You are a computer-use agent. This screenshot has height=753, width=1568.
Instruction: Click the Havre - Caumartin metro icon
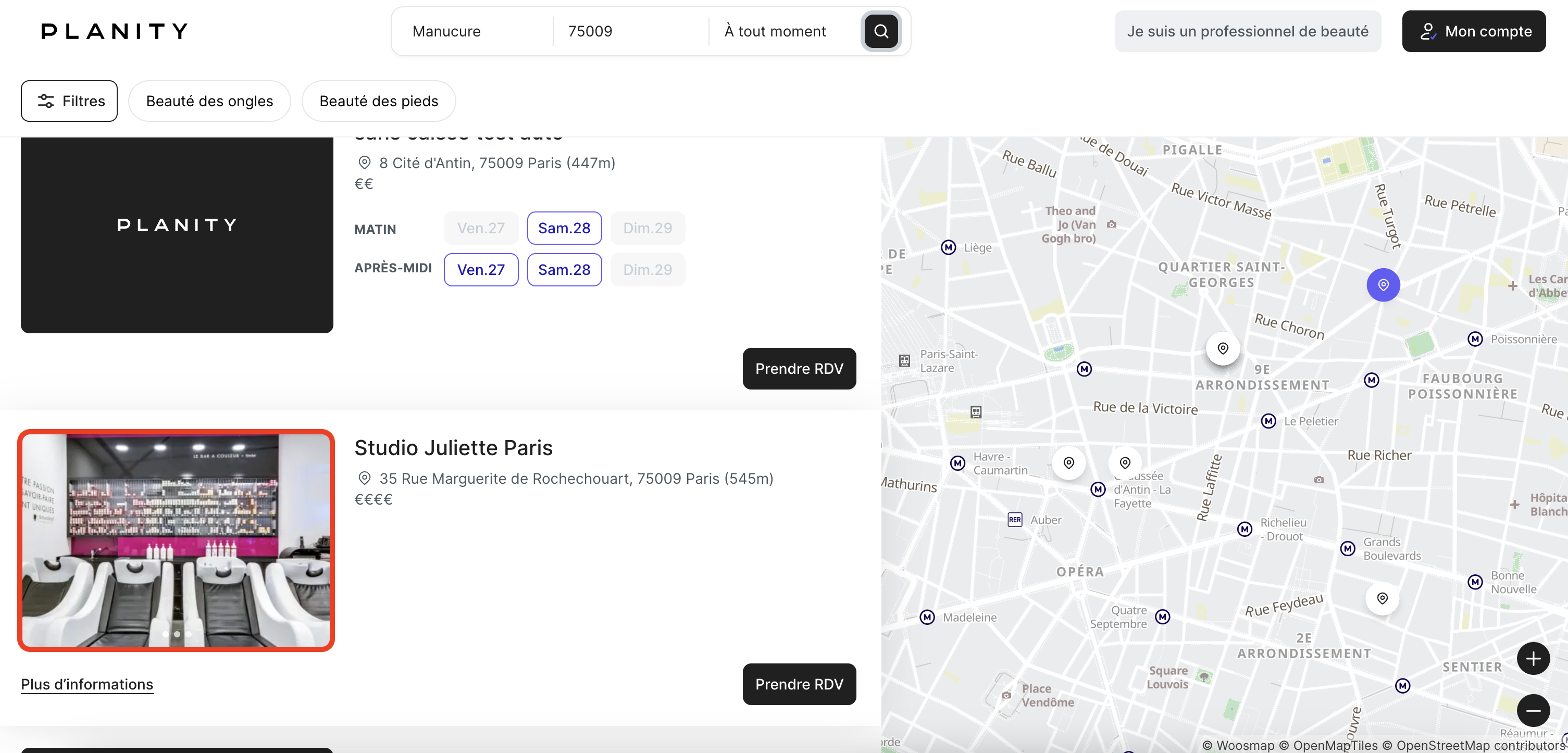pyautogui.click(x=957, y=463)
